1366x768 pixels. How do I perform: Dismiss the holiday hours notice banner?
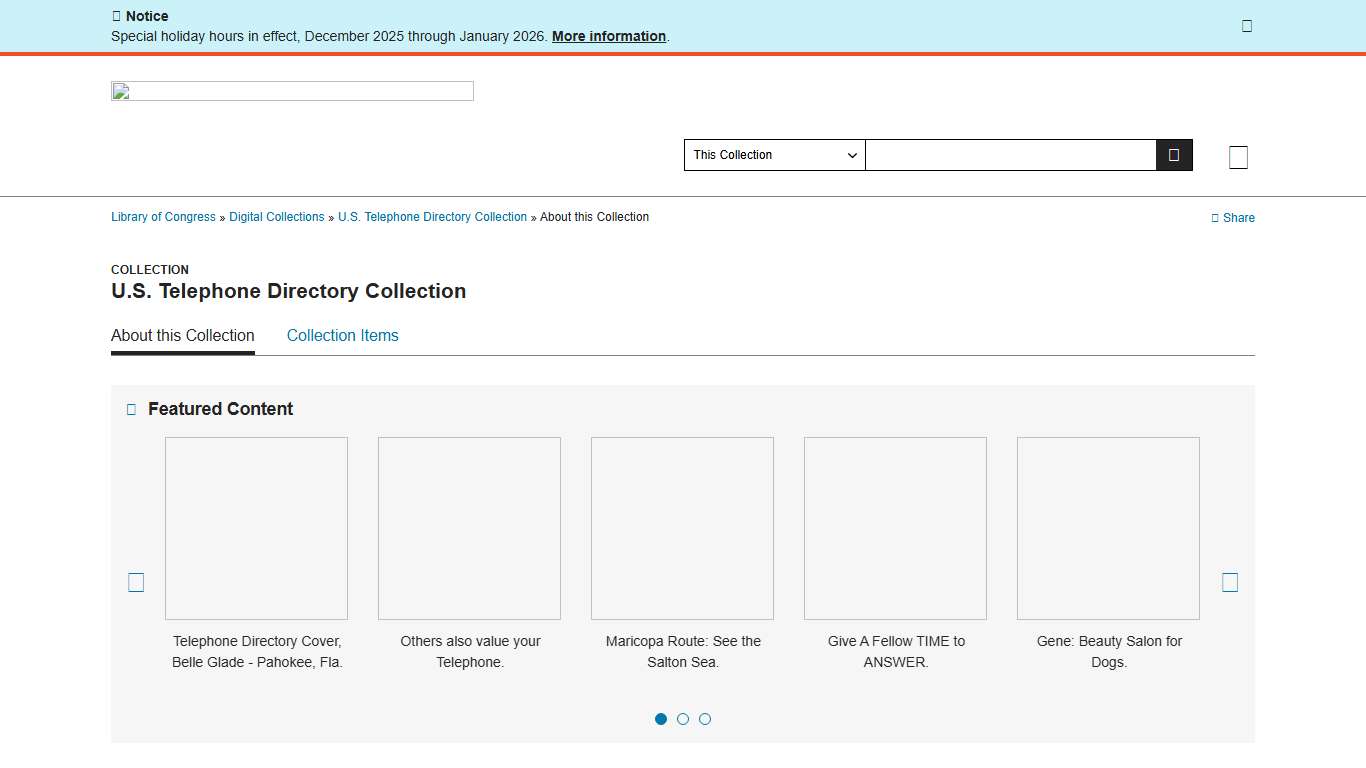pyautogui.click(x=1247, y=25)
